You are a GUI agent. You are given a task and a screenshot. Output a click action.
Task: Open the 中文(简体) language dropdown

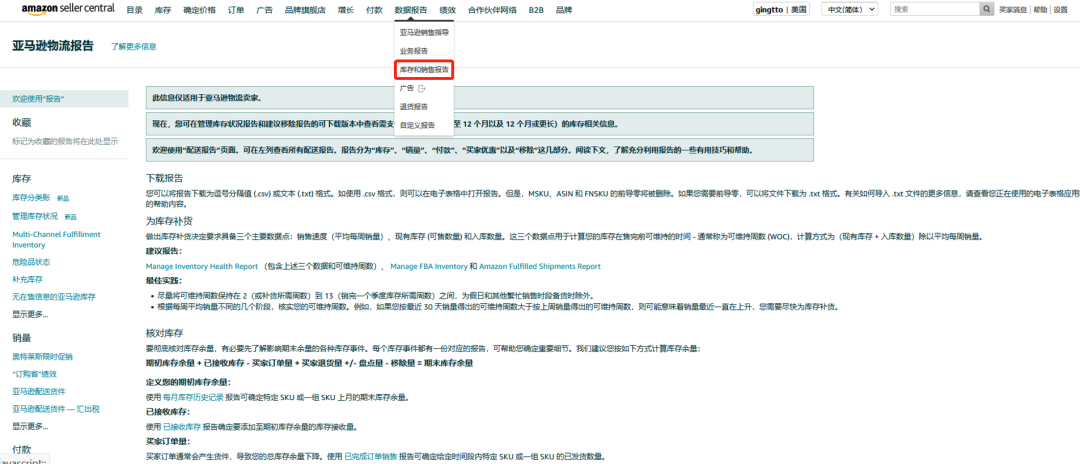point(849,9)
